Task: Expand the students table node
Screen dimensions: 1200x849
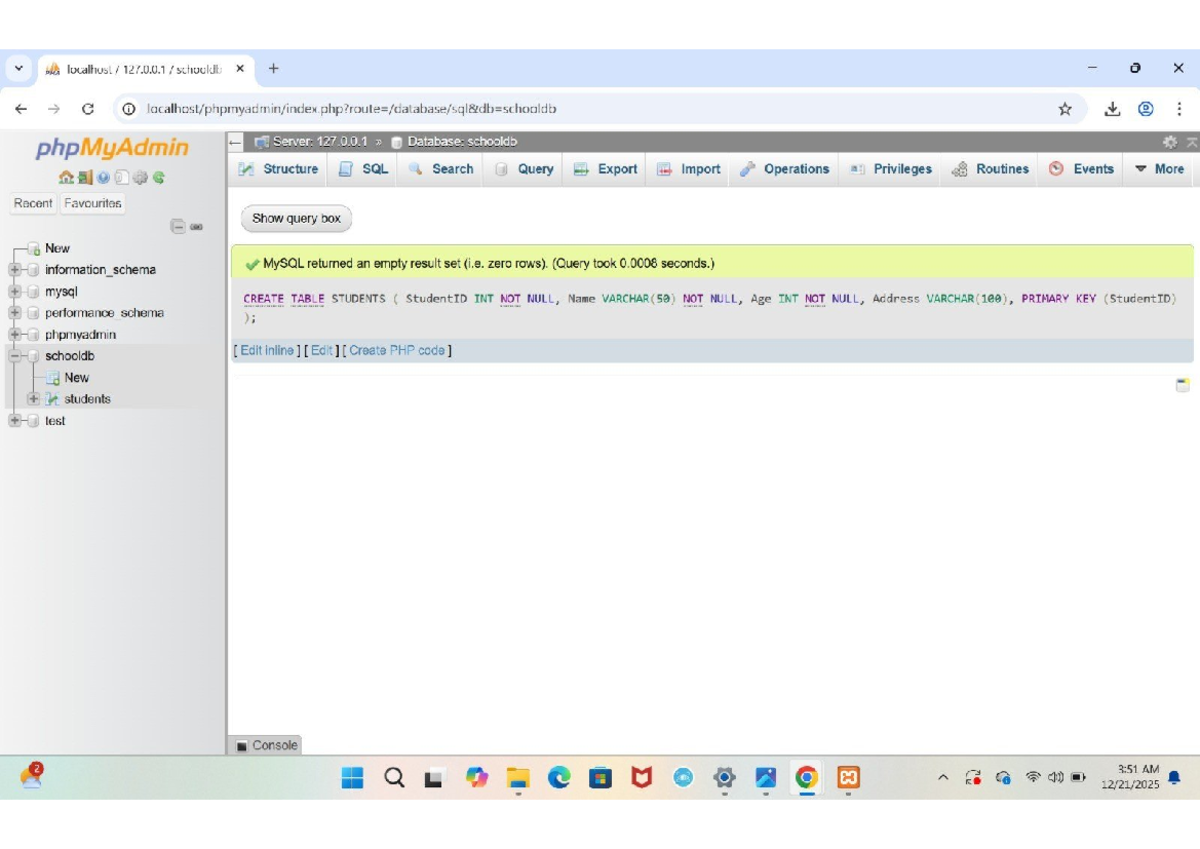Action: tap(34, 399)
